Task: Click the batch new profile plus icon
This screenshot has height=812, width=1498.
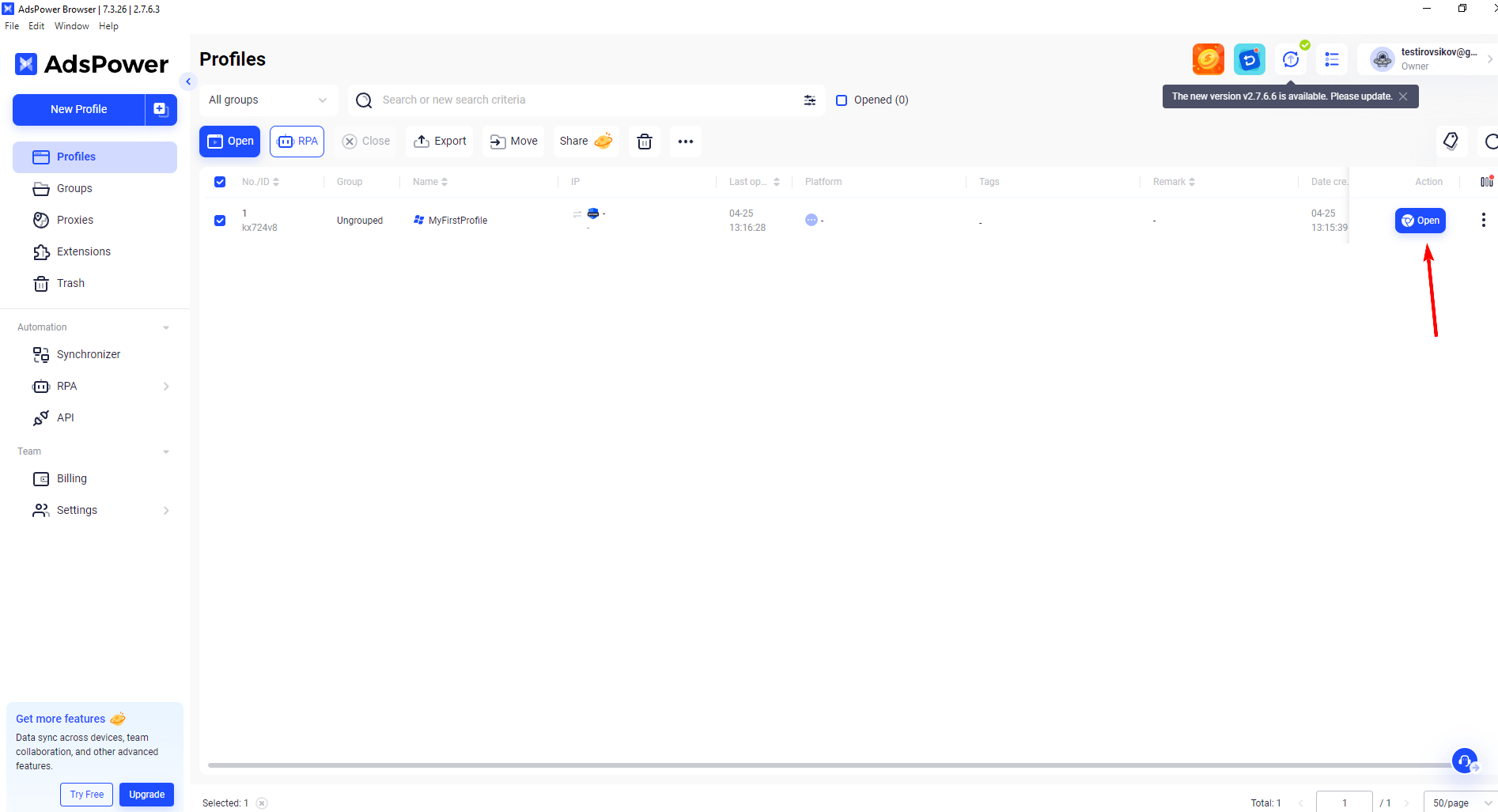Action: coord(161,110)
